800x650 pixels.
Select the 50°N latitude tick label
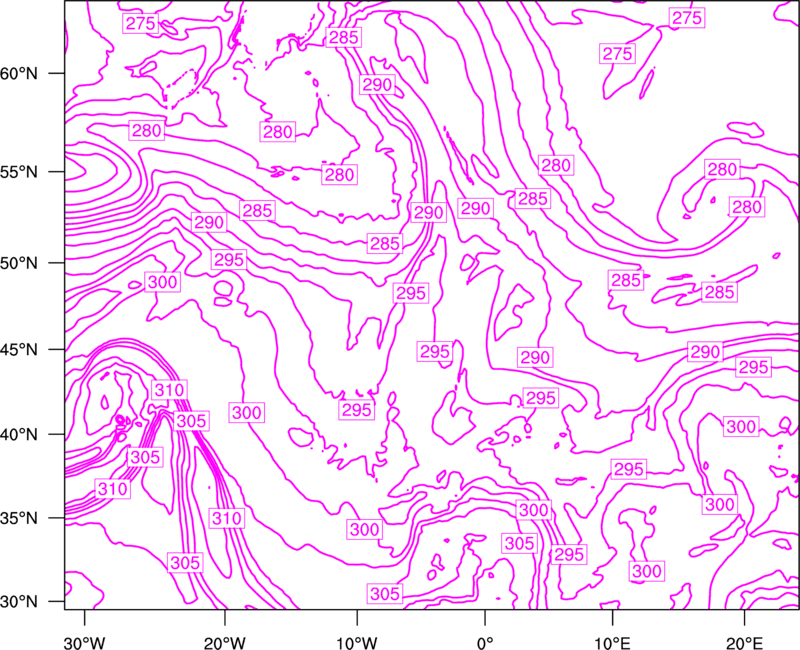[19, 263]
